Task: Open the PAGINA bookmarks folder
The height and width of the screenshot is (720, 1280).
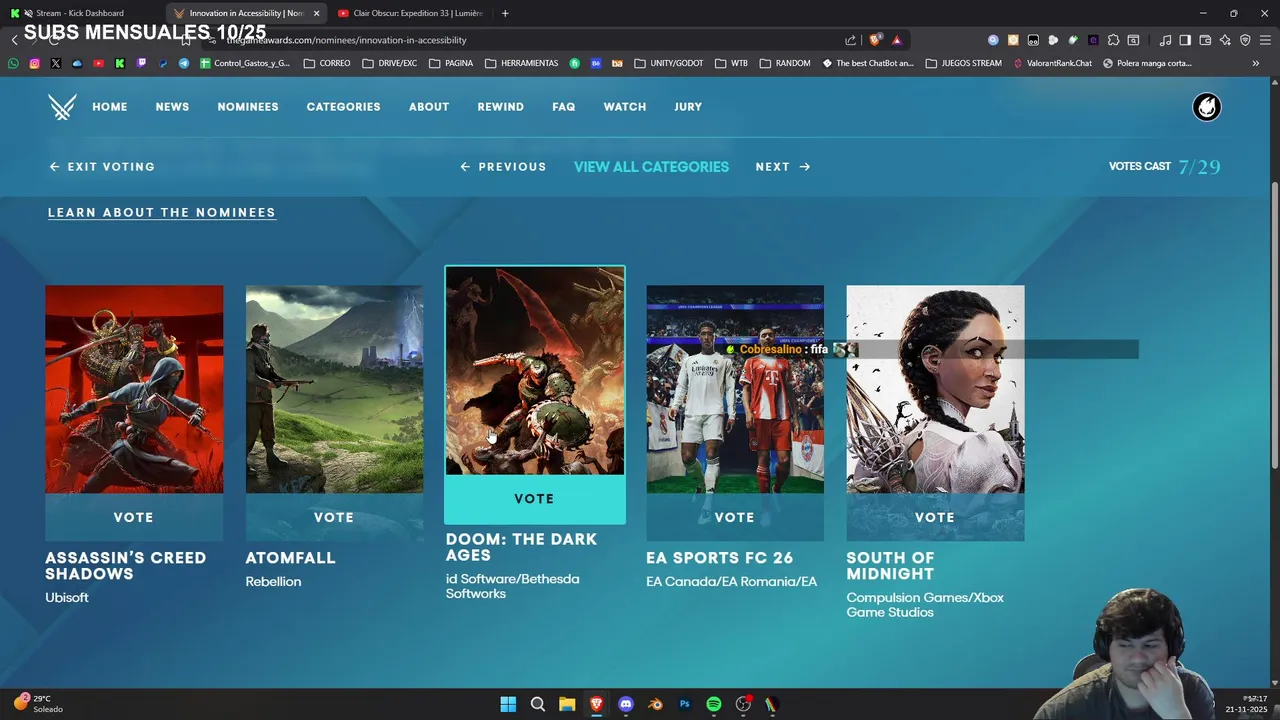Action: pyautogui.click(x=451, y=63)
